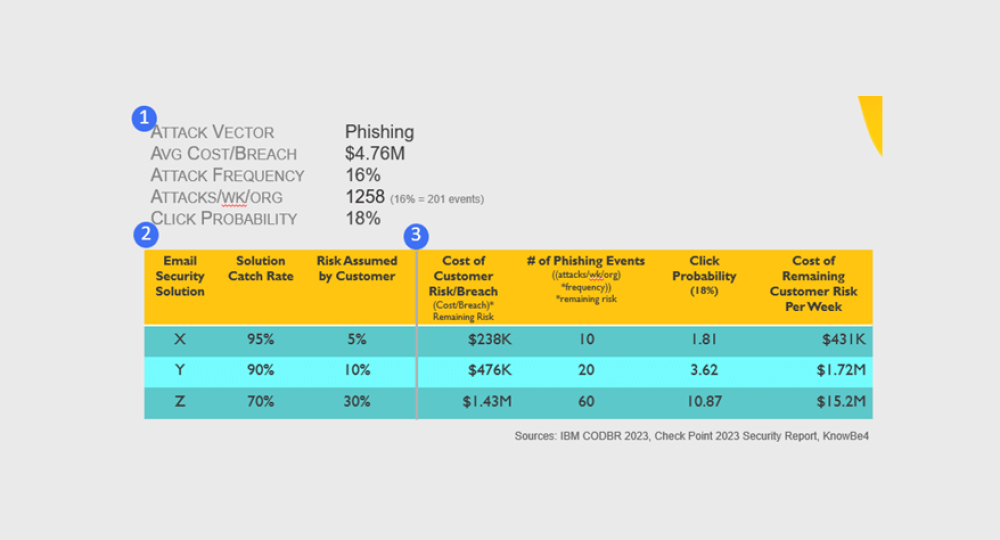Click the Click Probability label above table
Viewport: 1000px width, 540px height.
click(224, 219)
